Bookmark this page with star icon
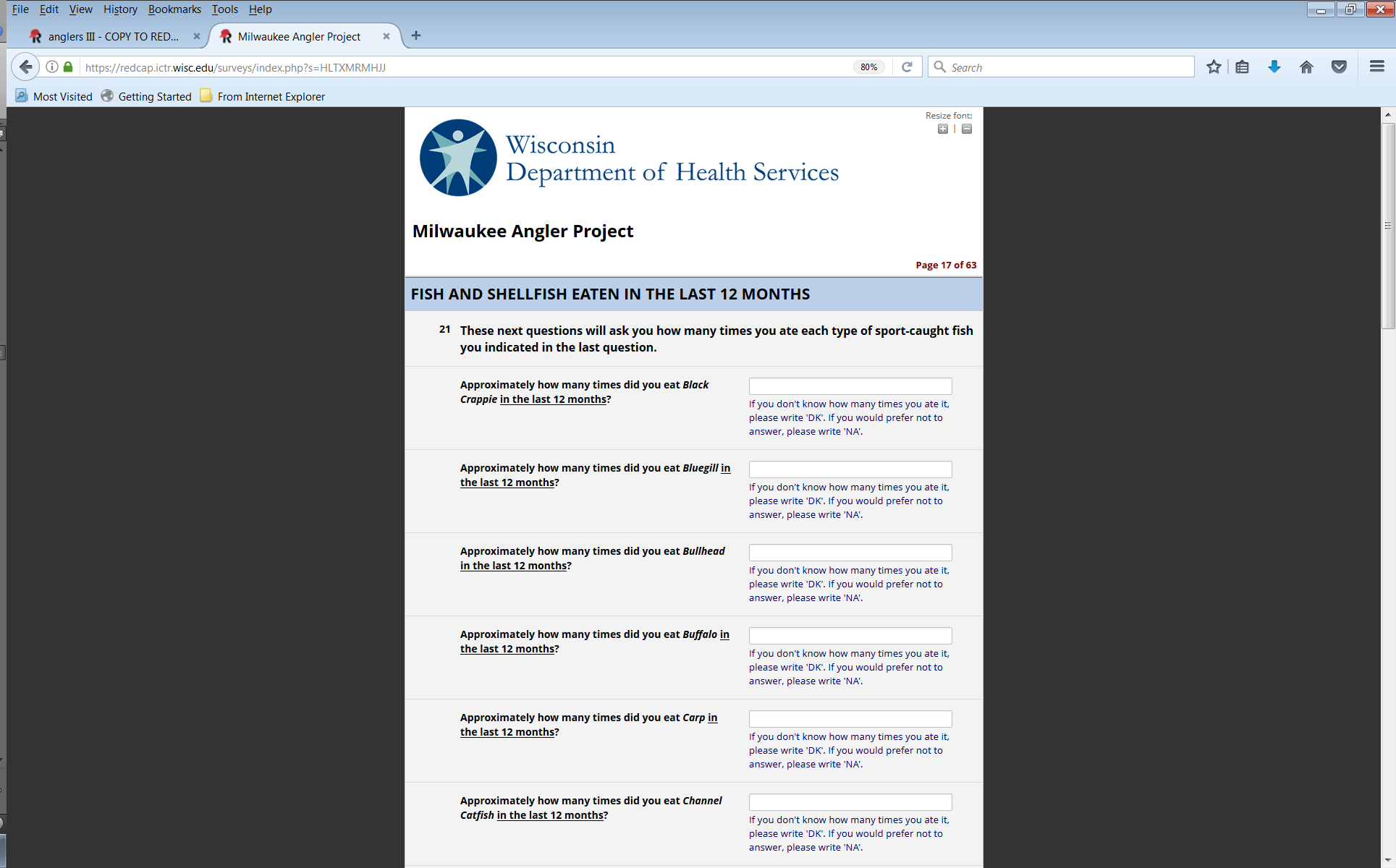1396x868 pixels. 1214,67
